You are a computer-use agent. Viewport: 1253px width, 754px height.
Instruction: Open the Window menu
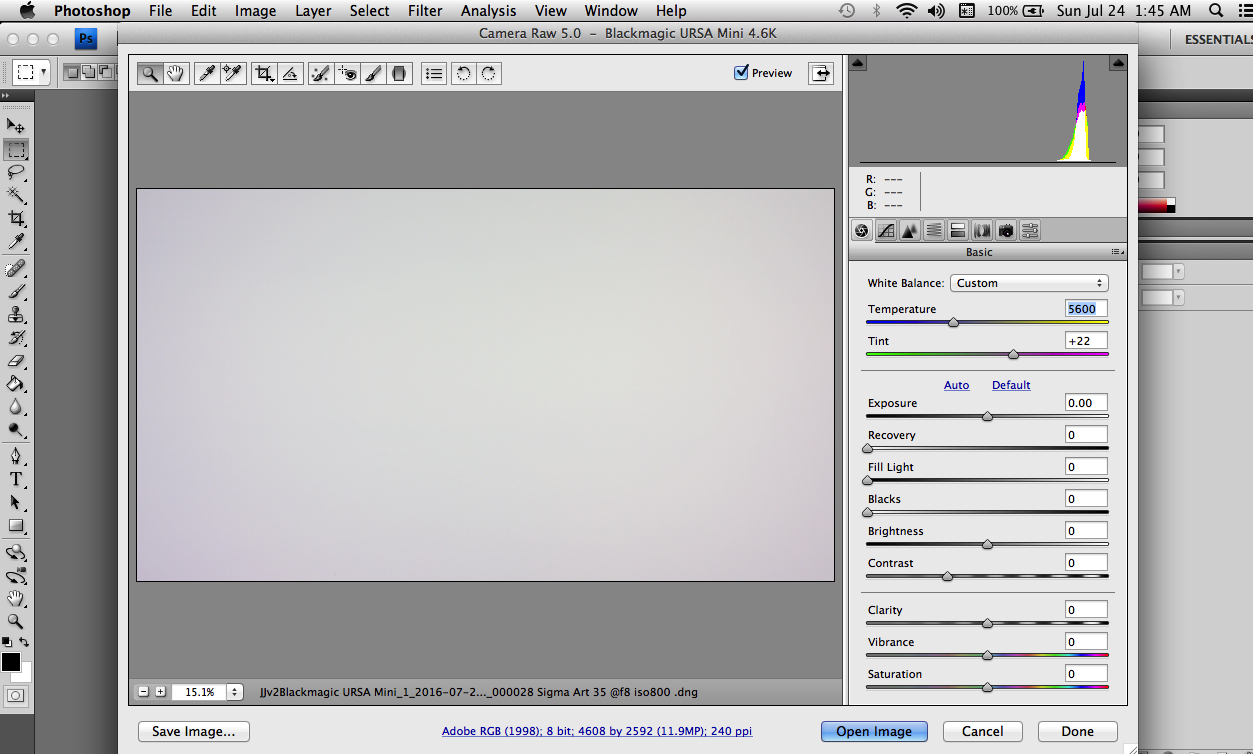click(611, 11)
